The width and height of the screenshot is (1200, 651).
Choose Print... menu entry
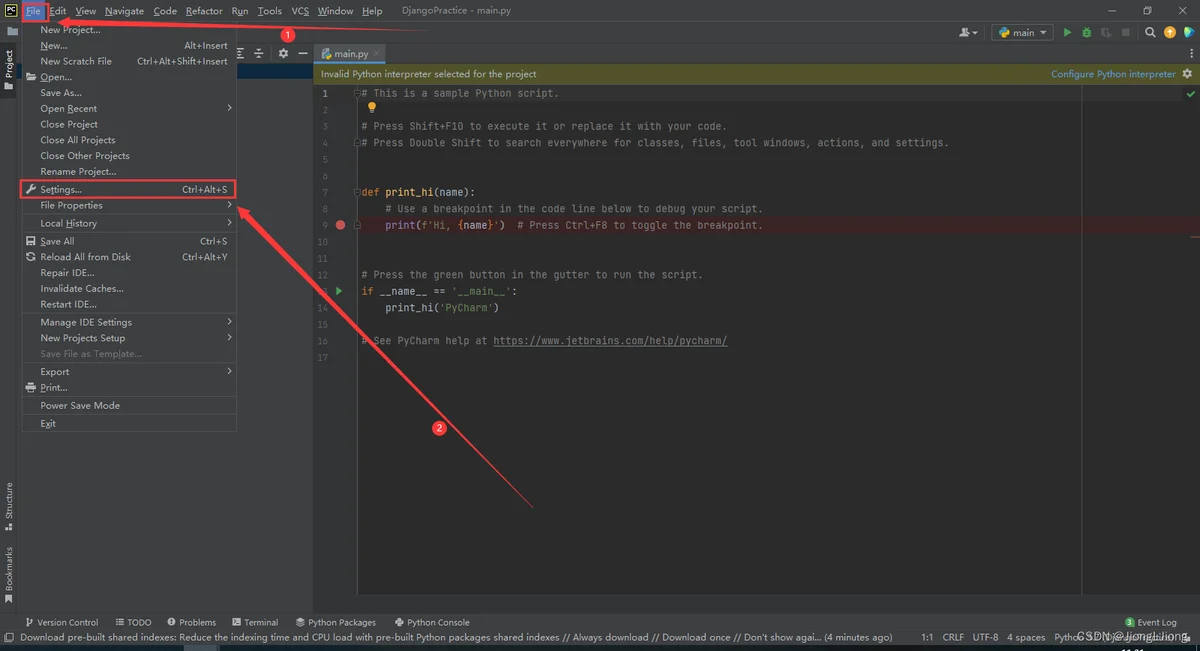point(128,388)
